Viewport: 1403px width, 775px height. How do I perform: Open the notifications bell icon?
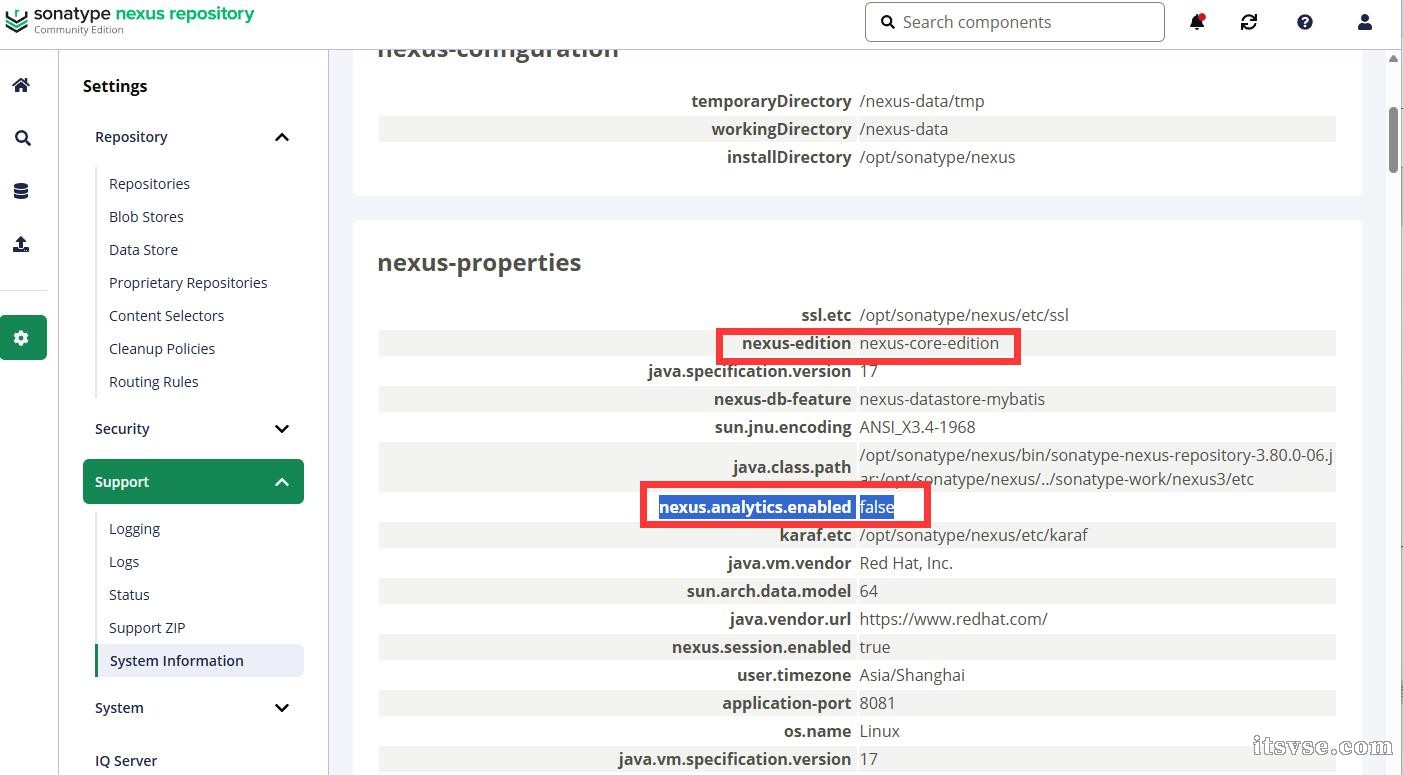point(1196,22)
